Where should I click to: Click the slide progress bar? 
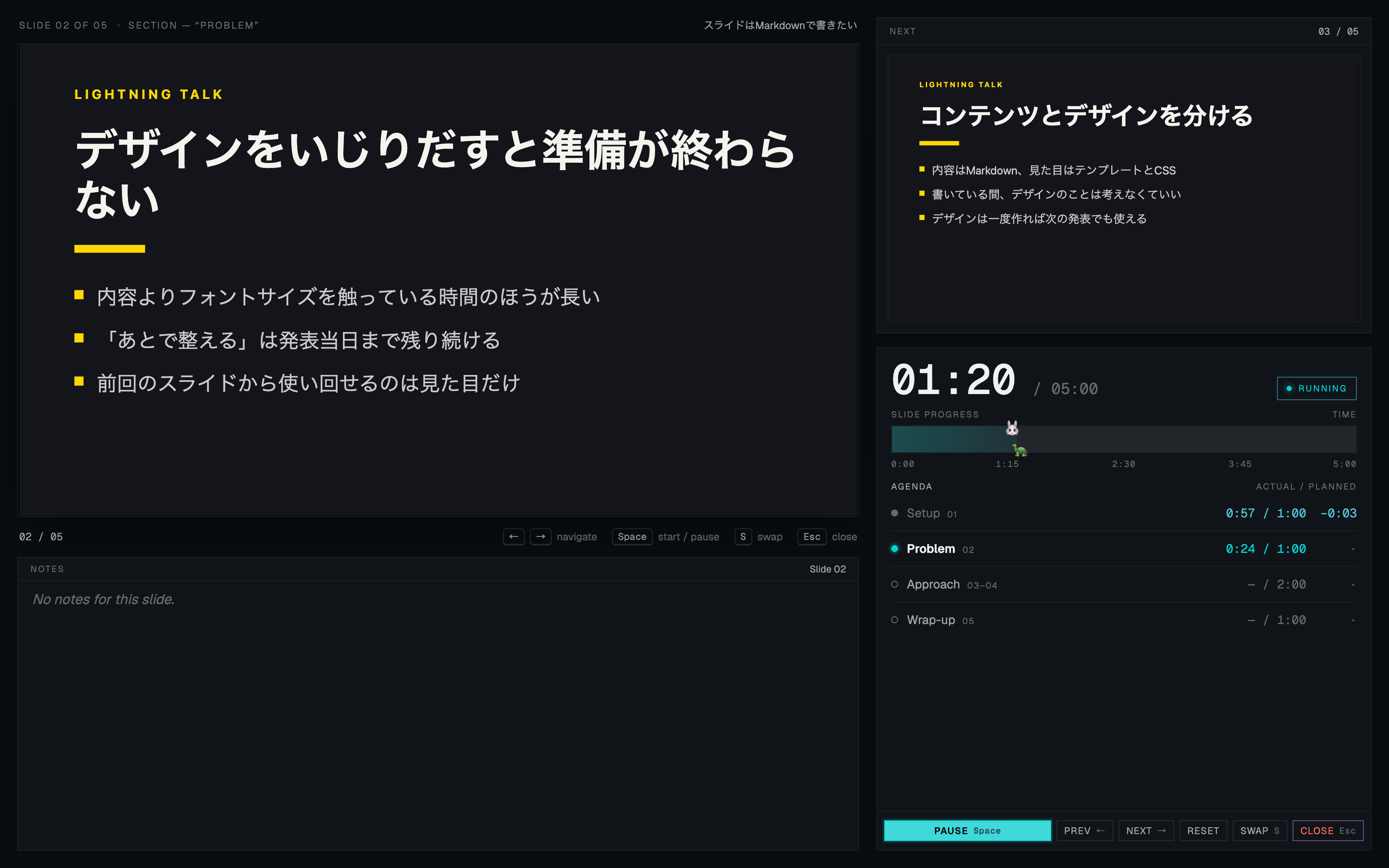click(1123, 439)
